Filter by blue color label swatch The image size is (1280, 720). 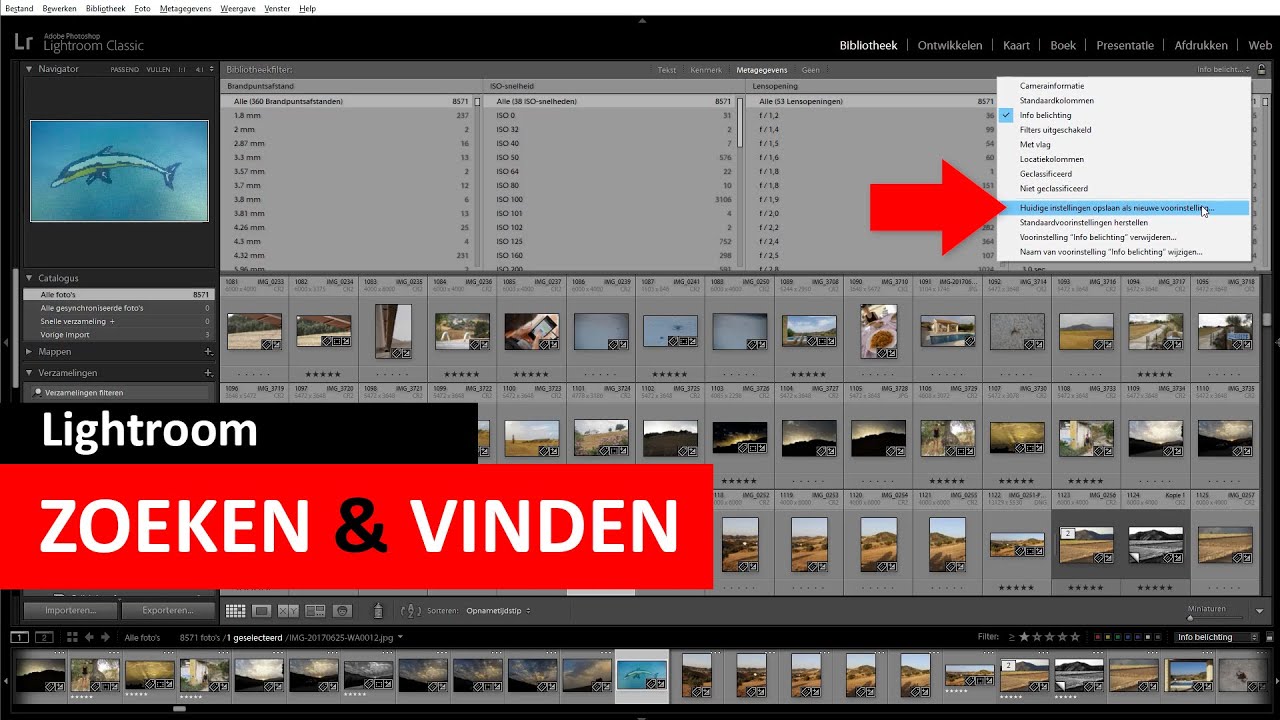pos(1127,637)
